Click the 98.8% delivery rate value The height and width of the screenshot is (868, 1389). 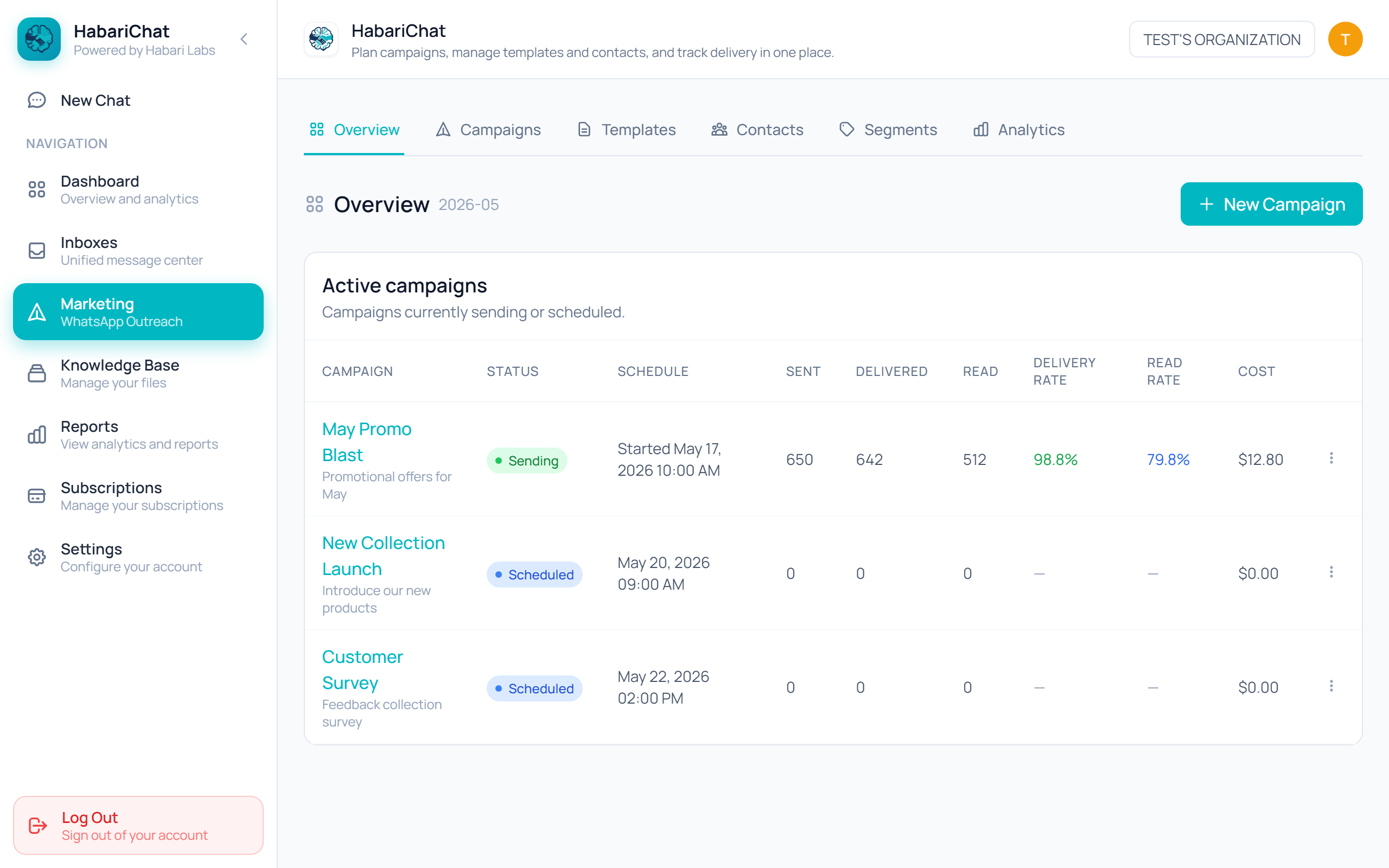pos(1055,459)
